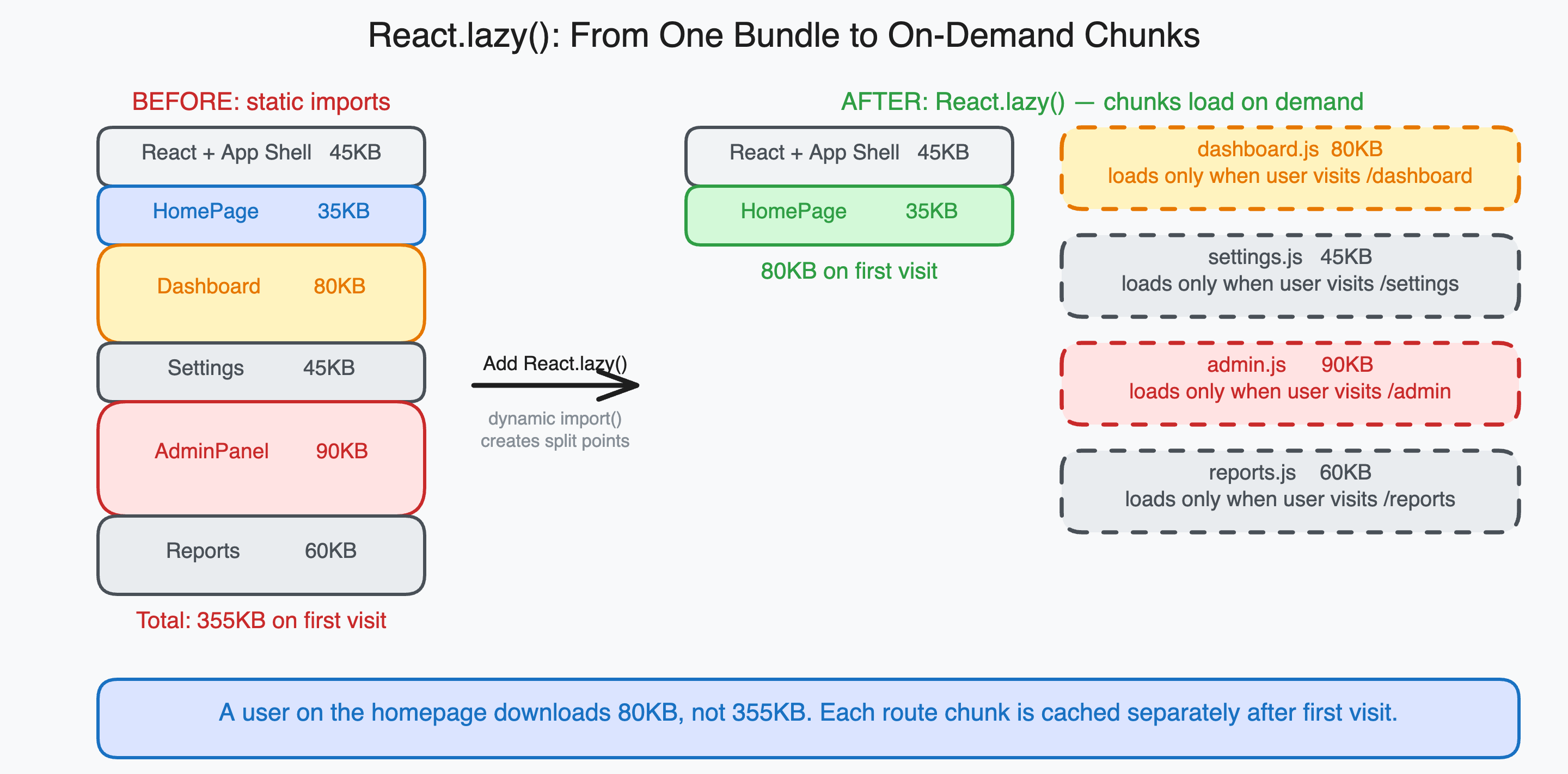Click the 80KB on first visit label

(849, 271)
